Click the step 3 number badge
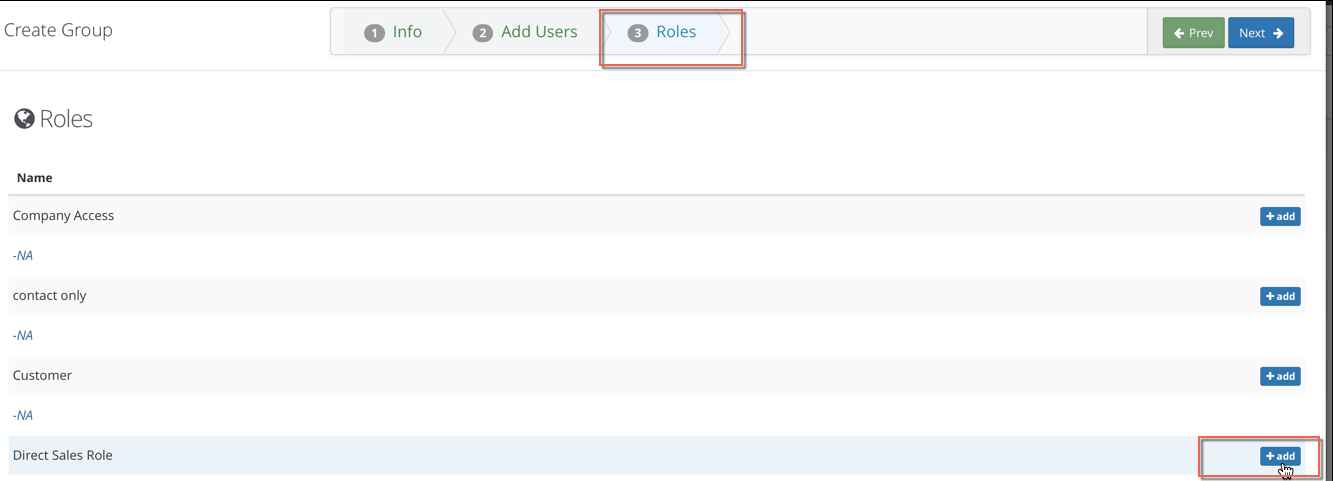This screenshot has width=1333, height=481. [x=638, y=33]
